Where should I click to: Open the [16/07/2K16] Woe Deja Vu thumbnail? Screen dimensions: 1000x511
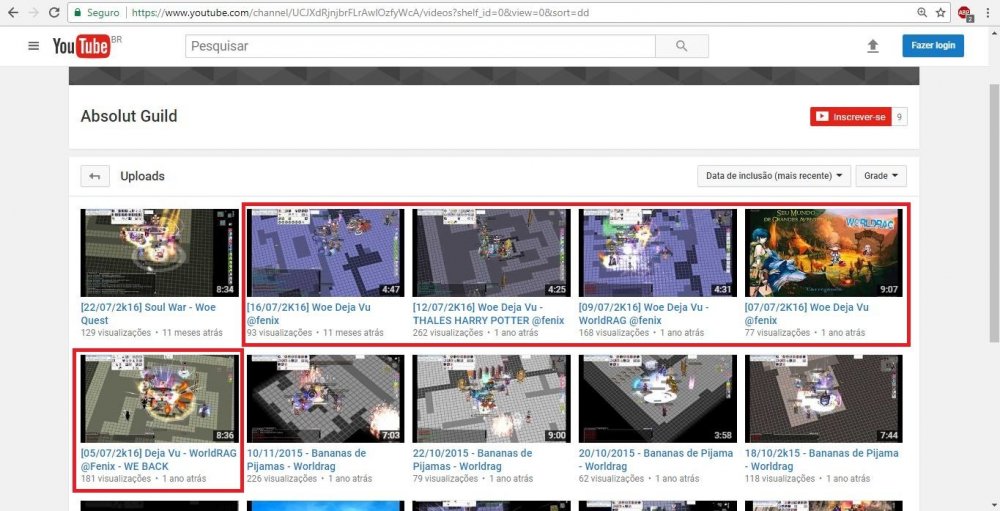pos(325,253)
